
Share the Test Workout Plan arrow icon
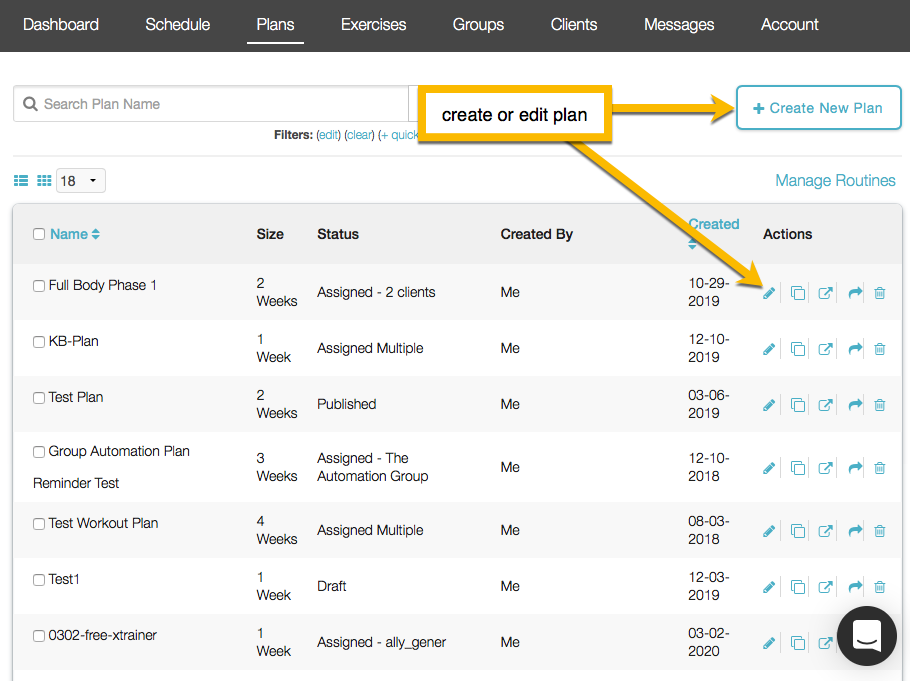click(x=855, y=531)
